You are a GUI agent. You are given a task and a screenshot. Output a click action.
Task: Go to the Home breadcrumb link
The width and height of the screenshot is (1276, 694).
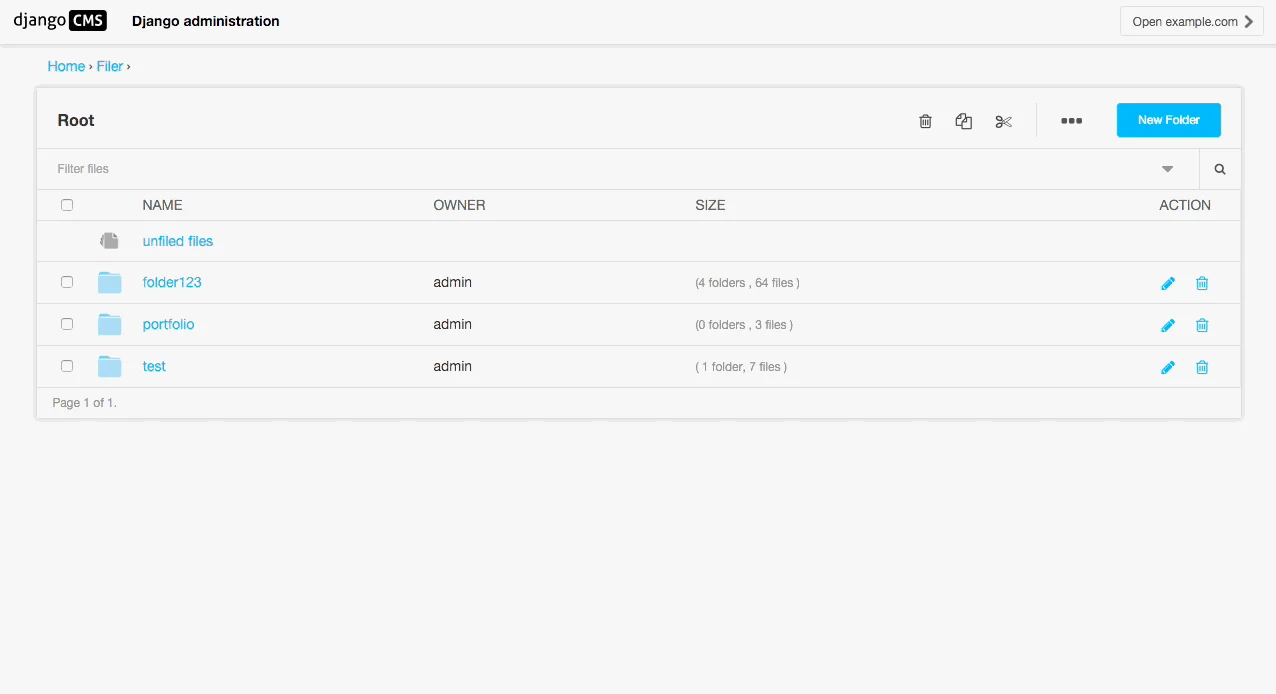66,66
